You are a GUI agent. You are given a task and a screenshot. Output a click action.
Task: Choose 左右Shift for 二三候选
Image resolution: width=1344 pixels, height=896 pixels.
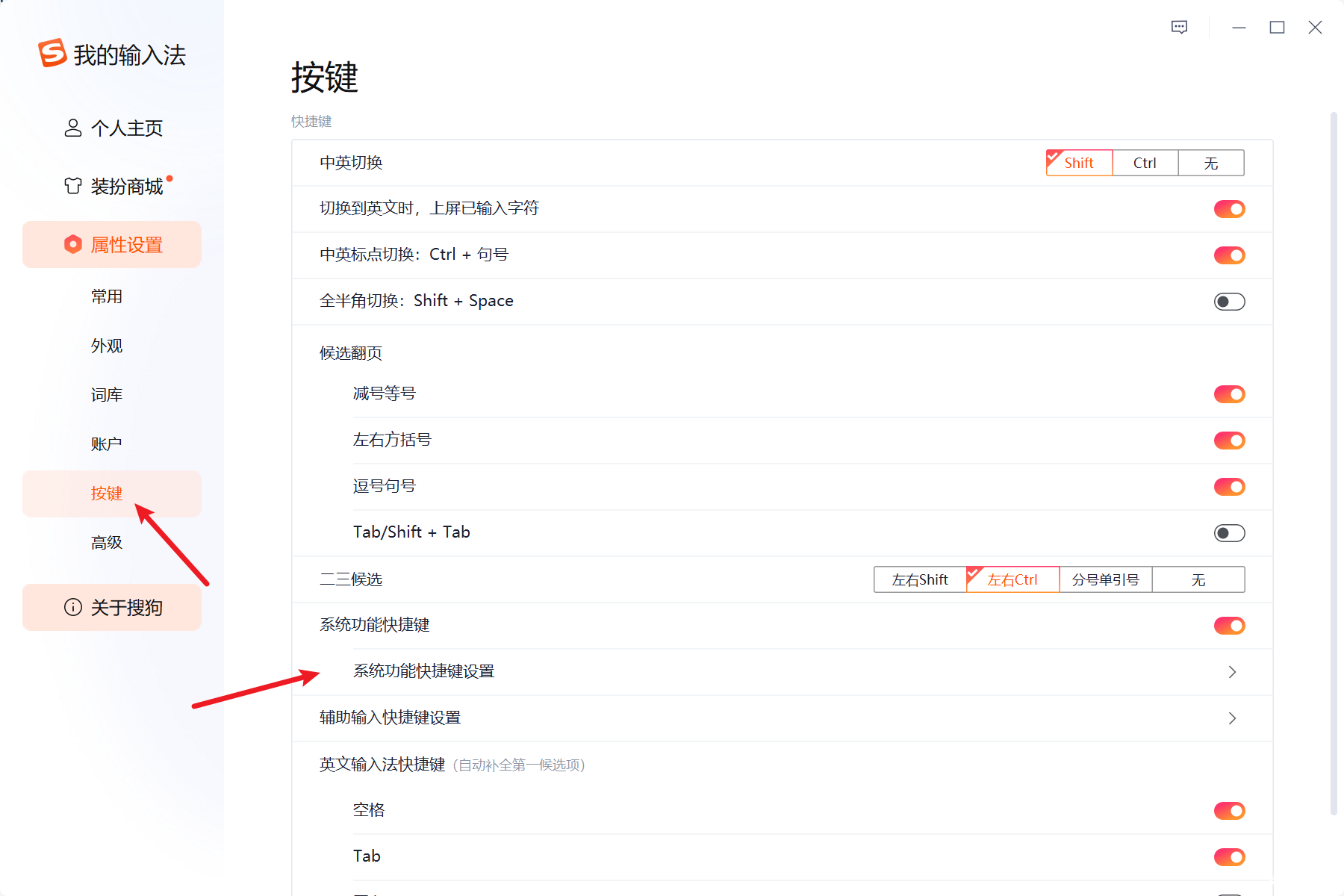point(919,579)
